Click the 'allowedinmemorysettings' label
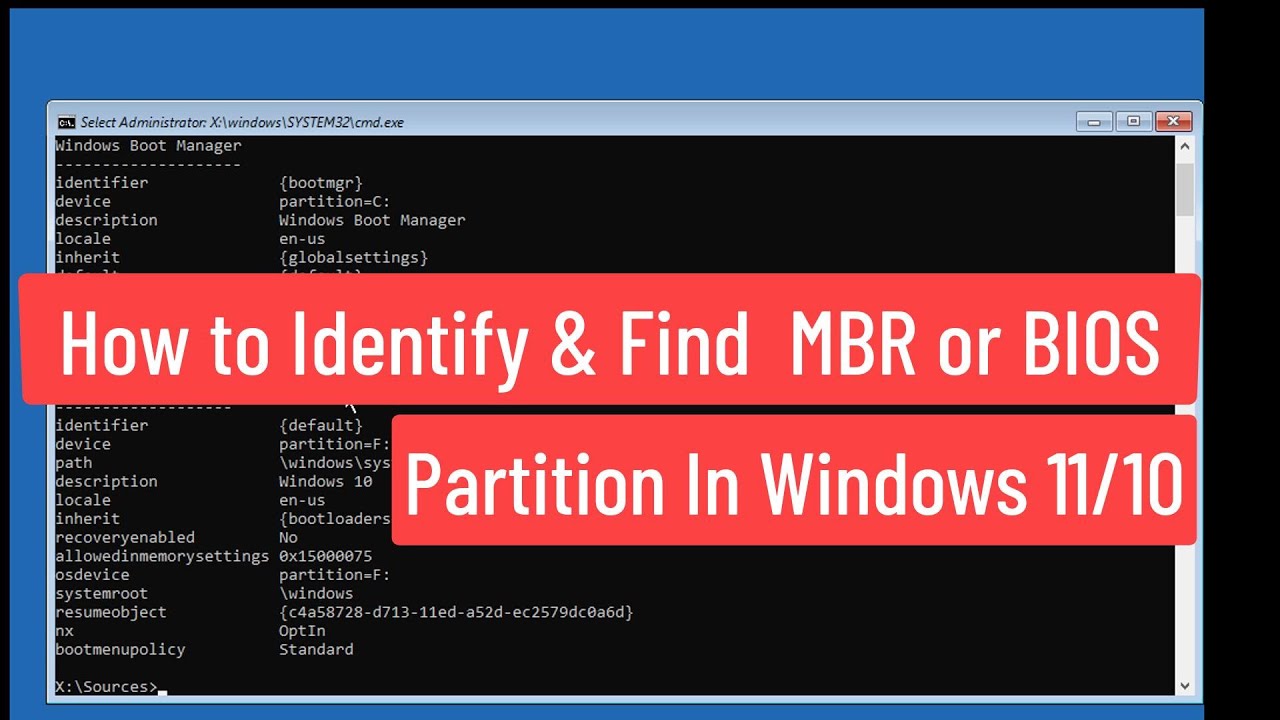 coord(162,556)
